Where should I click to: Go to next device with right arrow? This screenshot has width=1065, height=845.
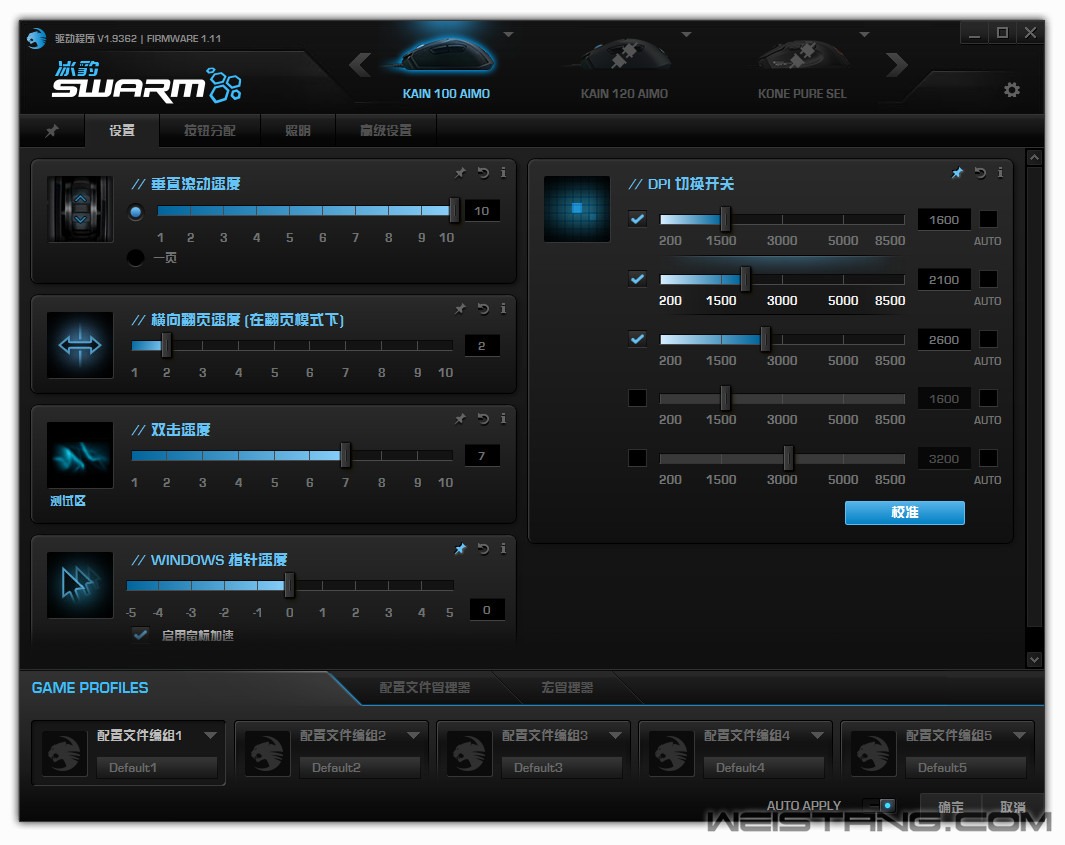897,65
